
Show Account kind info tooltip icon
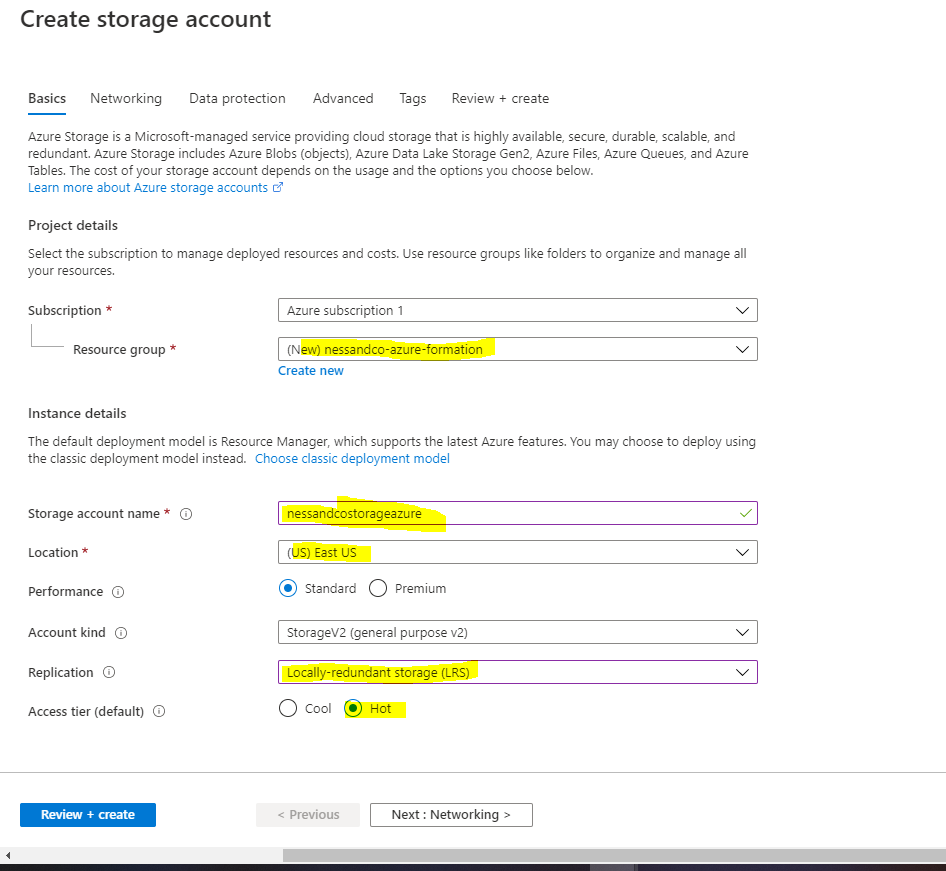[121, 633]
